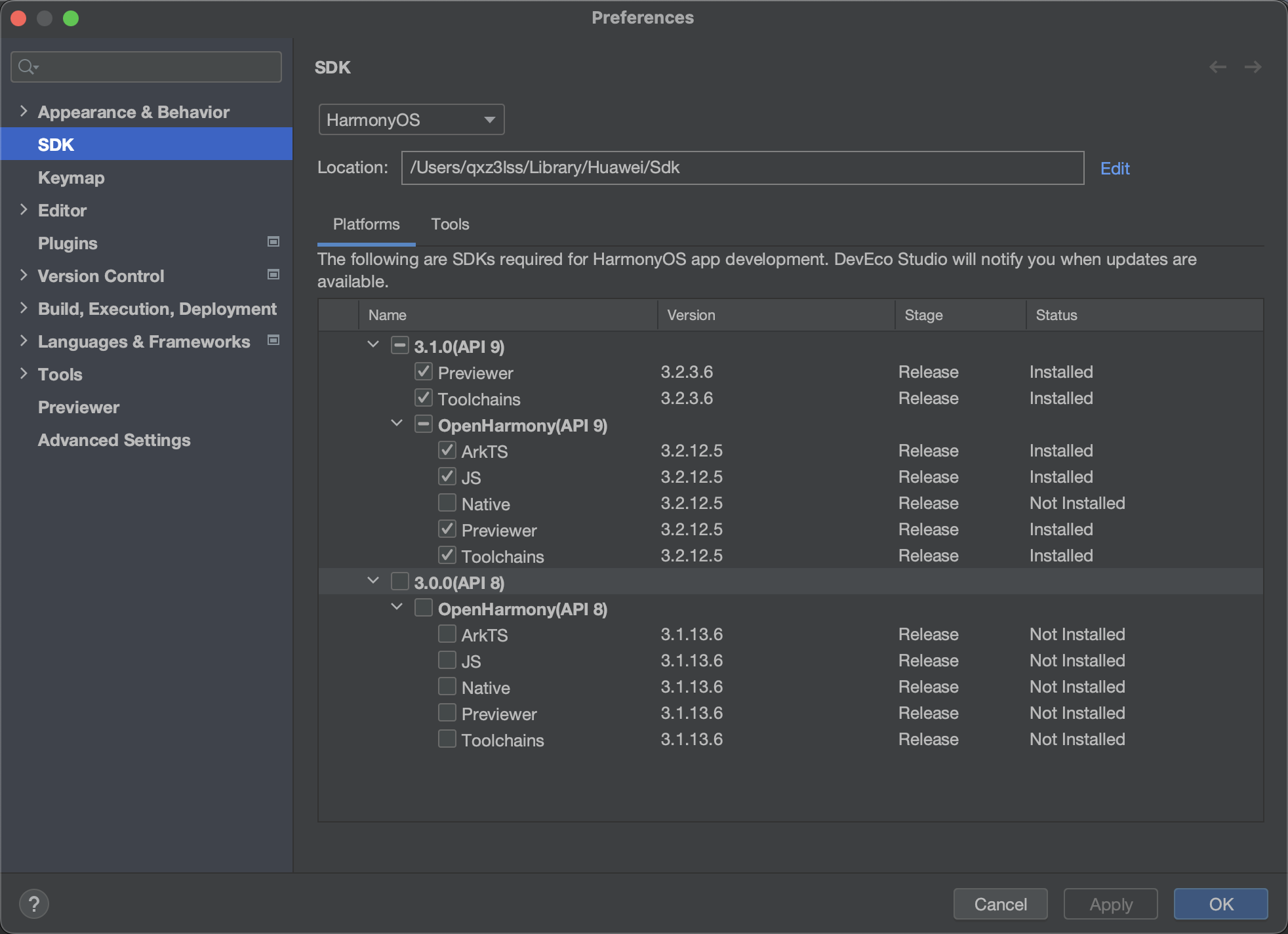Open Plugins settings
Screen dimensions: 1288x934
tap(68, 243)
